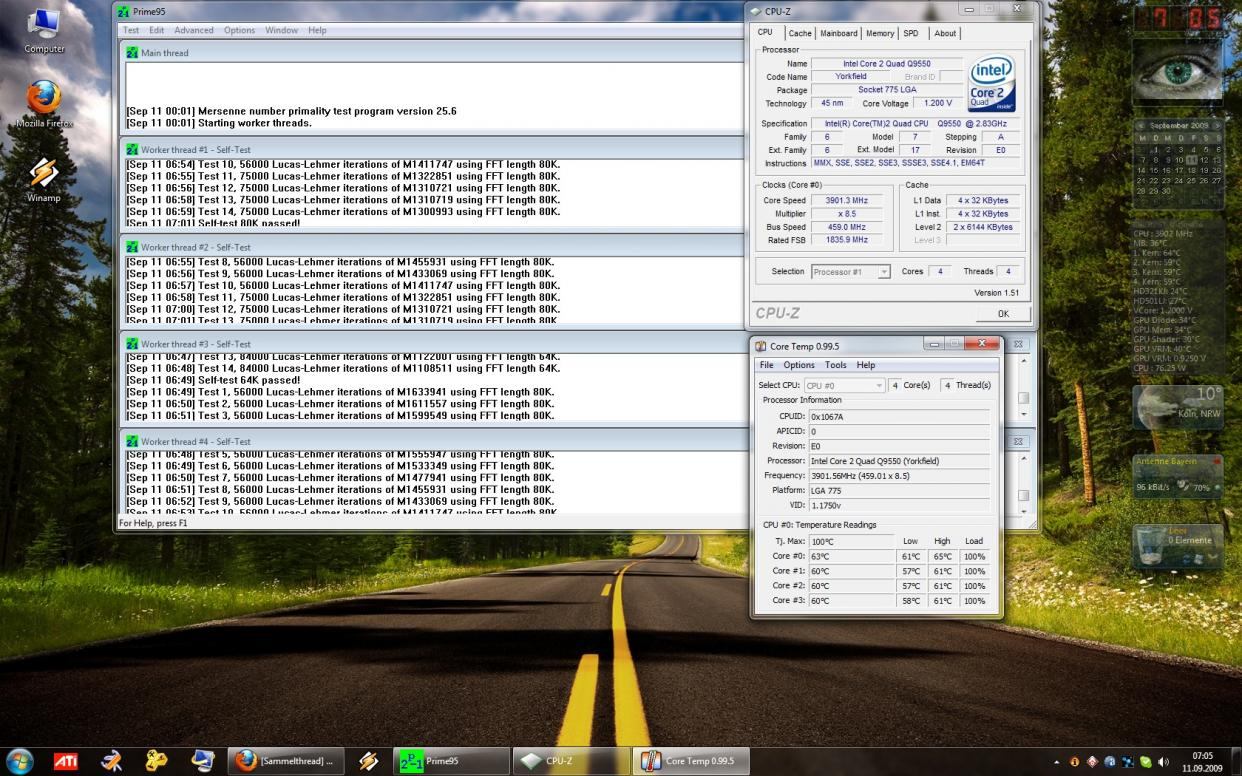Click the Main thread window icon
1242x776 pixels.
click(x=132, y=53)
